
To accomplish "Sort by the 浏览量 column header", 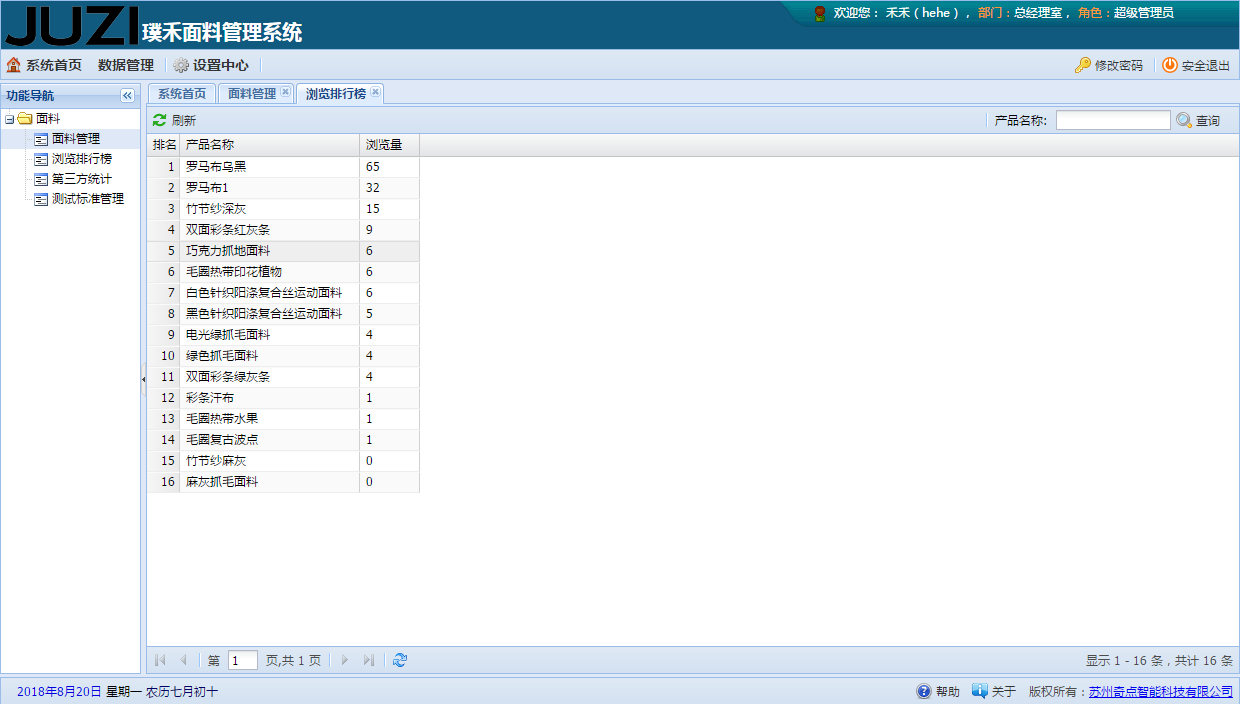I will 389,145.
